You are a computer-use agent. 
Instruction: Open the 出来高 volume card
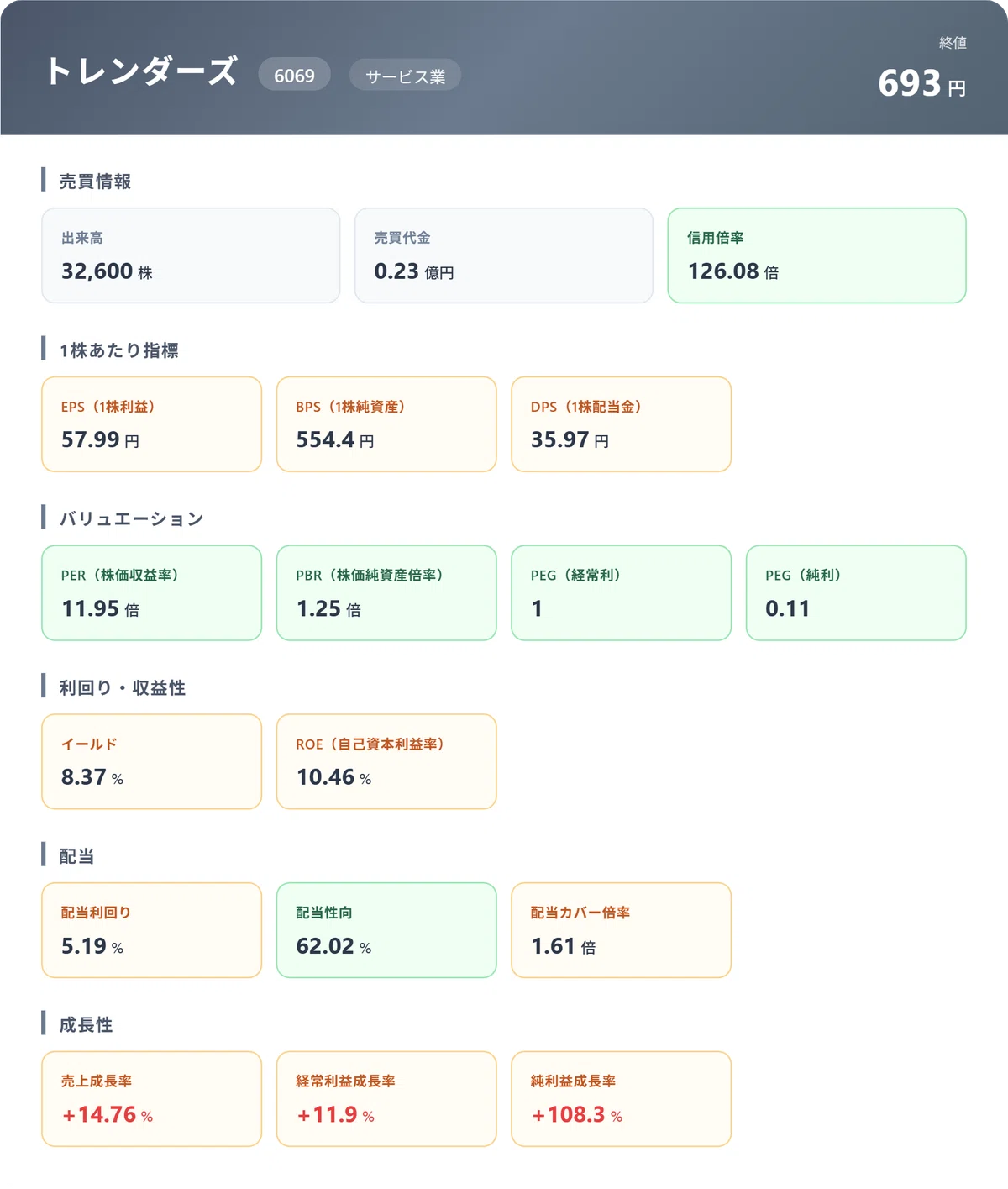point(191,255)
